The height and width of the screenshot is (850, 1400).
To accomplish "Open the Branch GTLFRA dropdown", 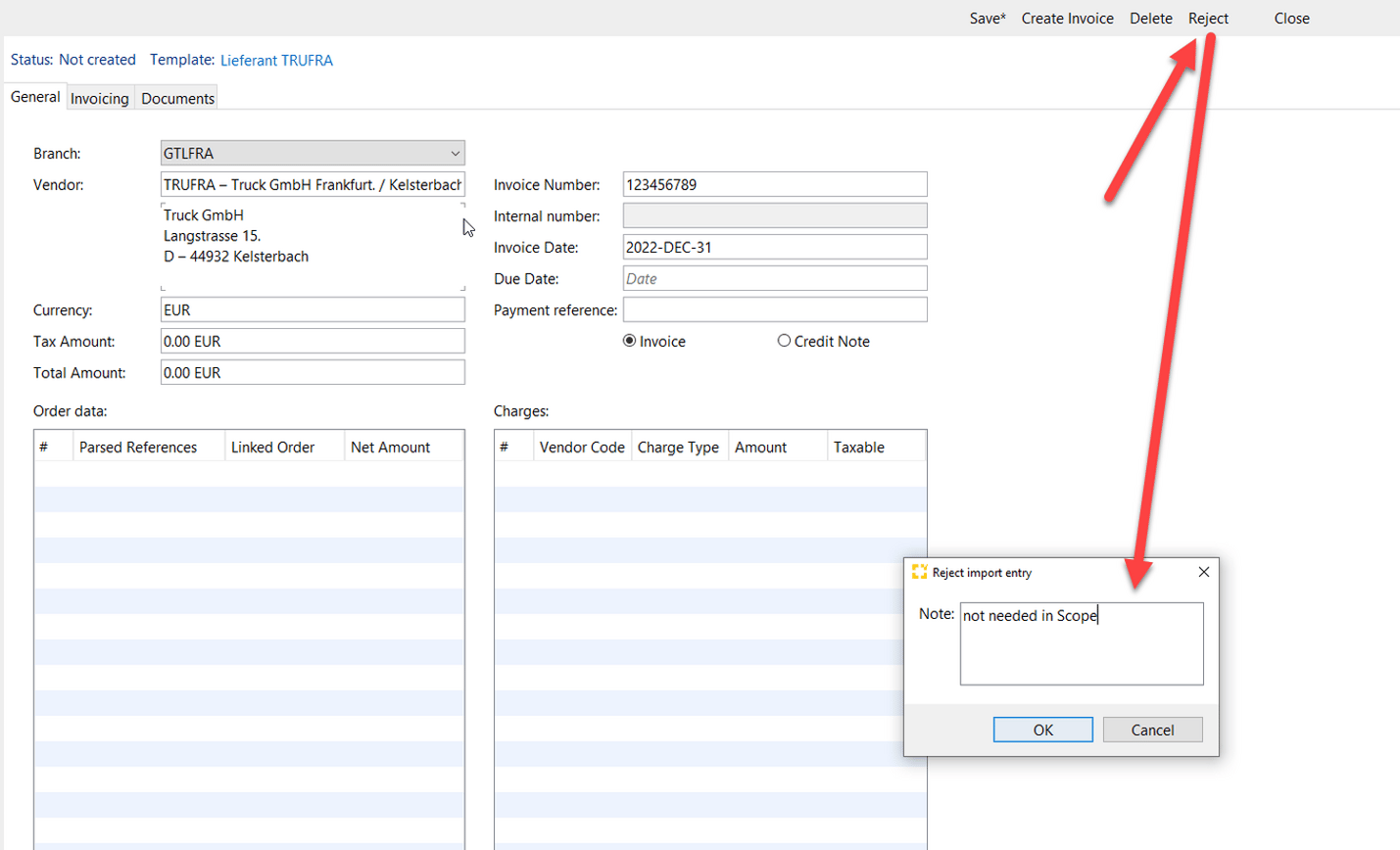I will [x=313, y=153].
